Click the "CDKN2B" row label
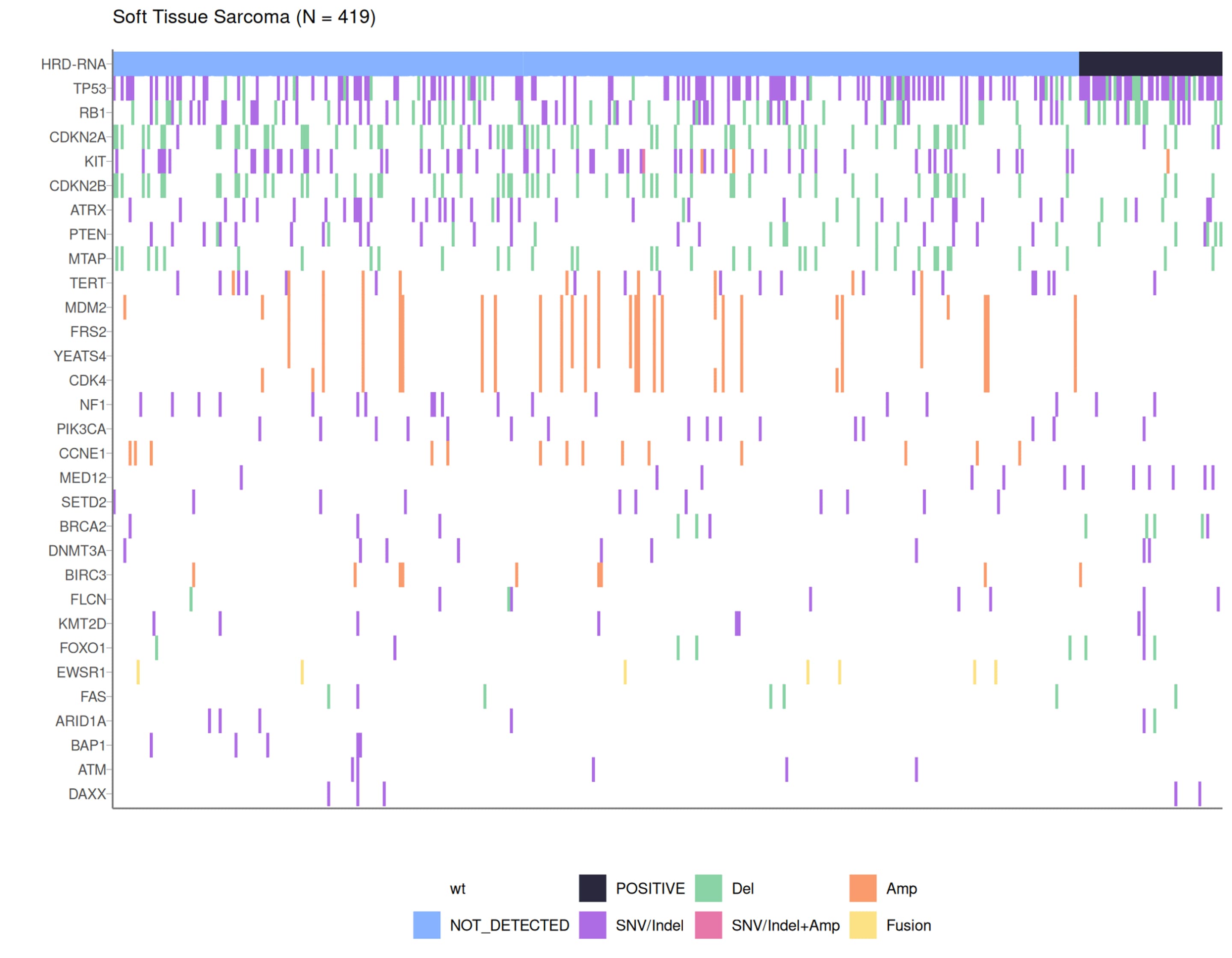 (78, 186)
